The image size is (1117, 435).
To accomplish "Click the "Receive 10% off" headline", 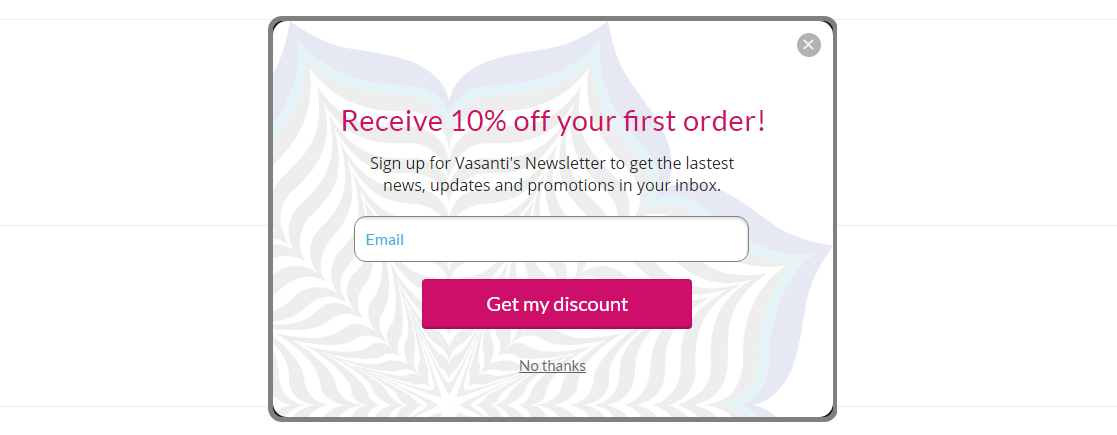I will point(553,121).
